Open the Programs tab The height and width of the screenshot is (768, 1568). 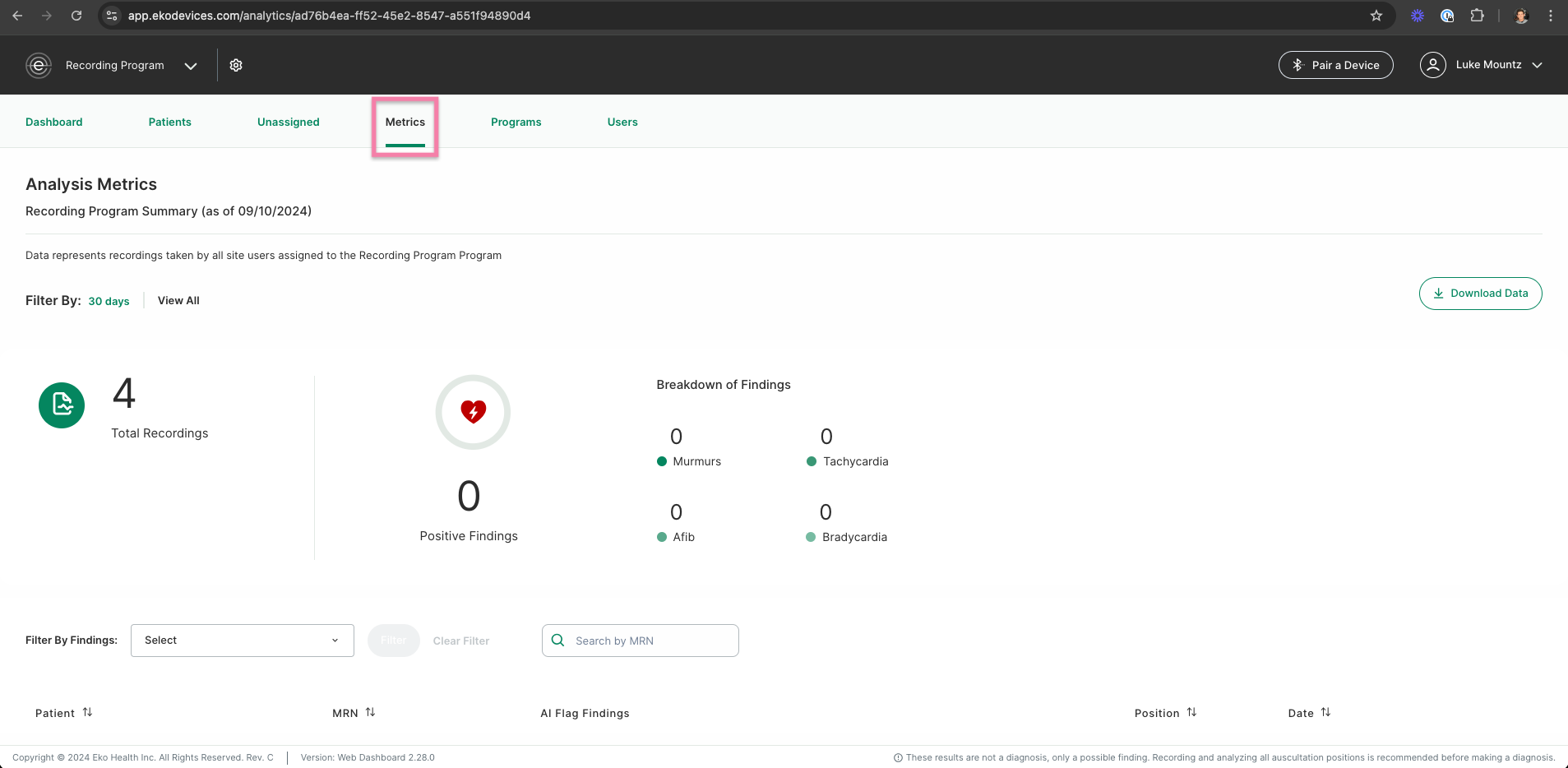[516, 122]
